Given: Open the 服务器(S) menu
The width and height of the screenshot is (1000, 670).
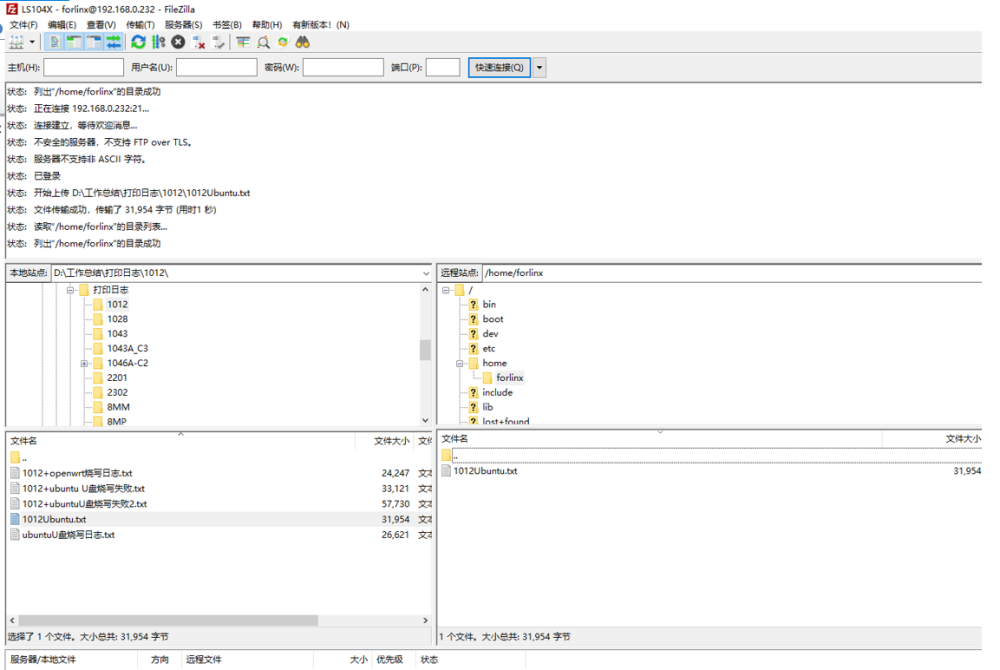Looking at the screenshot, I should (184, 24).
